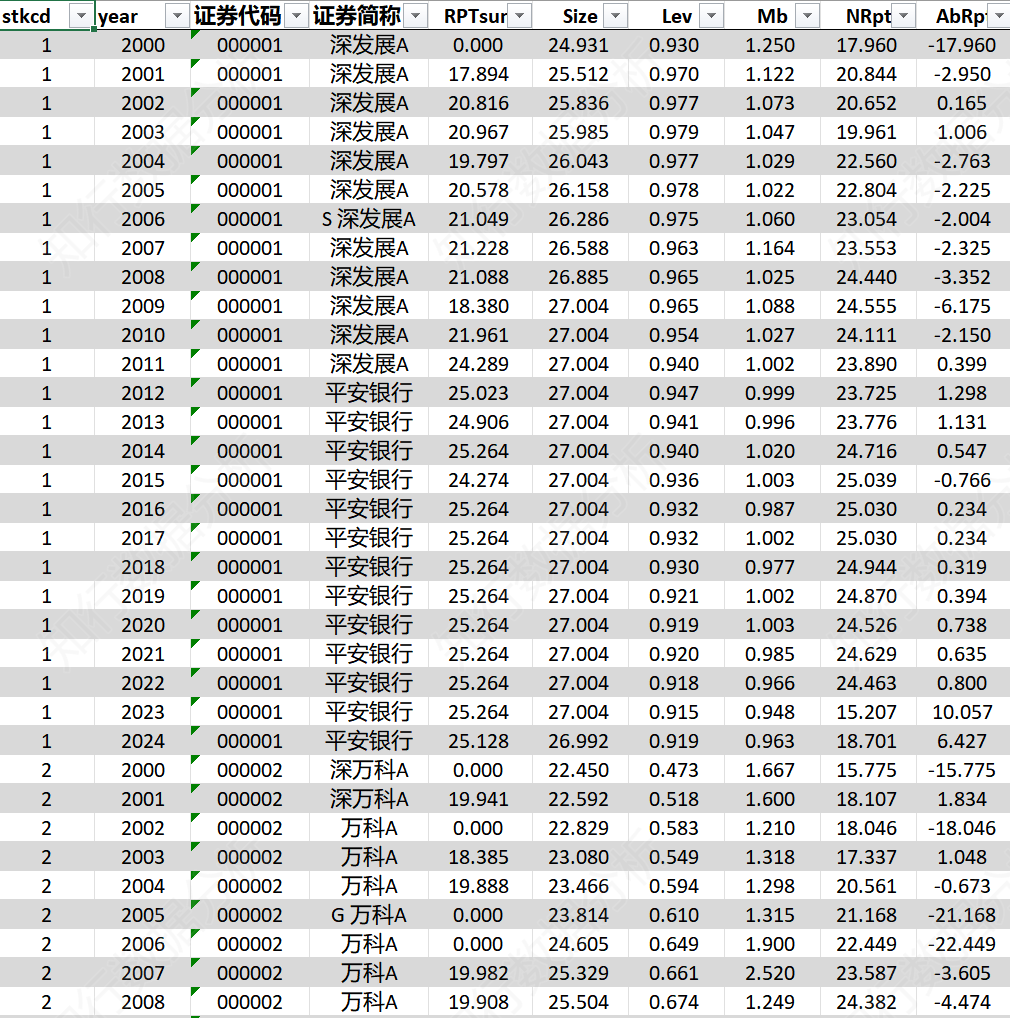1010x1018 pixels.
Task: Select the Lev cell showing 0.473
Action: [674, 770]
